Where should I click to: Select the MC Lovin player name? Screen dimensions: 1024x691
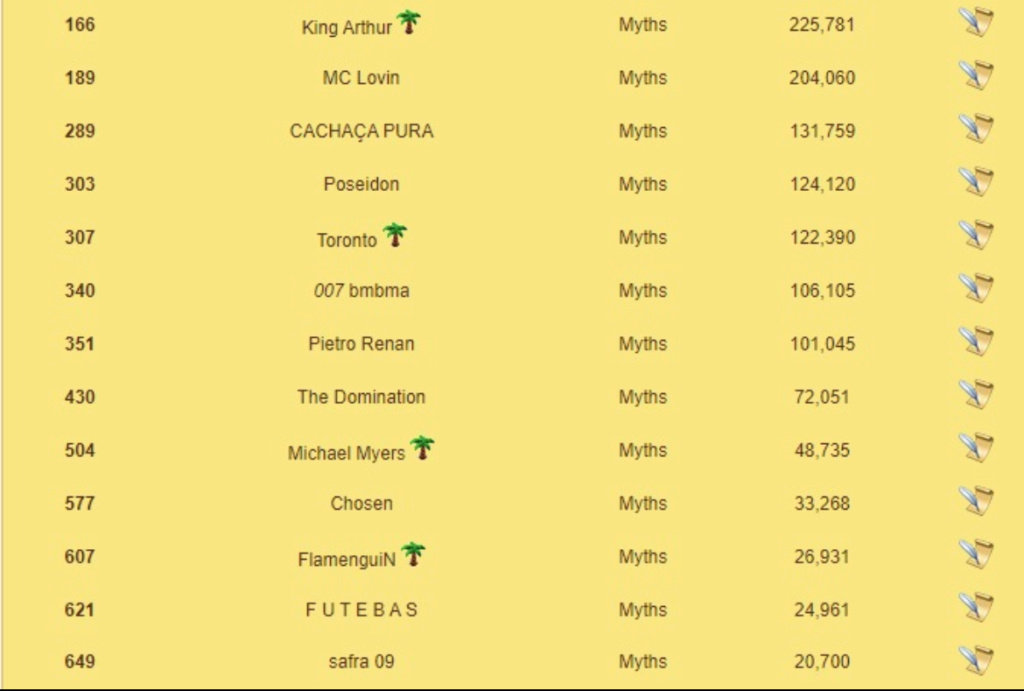point(361,78)
